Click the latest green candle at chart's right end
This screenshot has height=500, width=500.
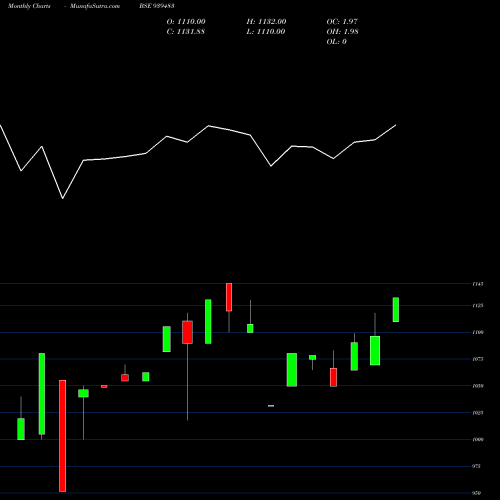[x=396, y=309]
